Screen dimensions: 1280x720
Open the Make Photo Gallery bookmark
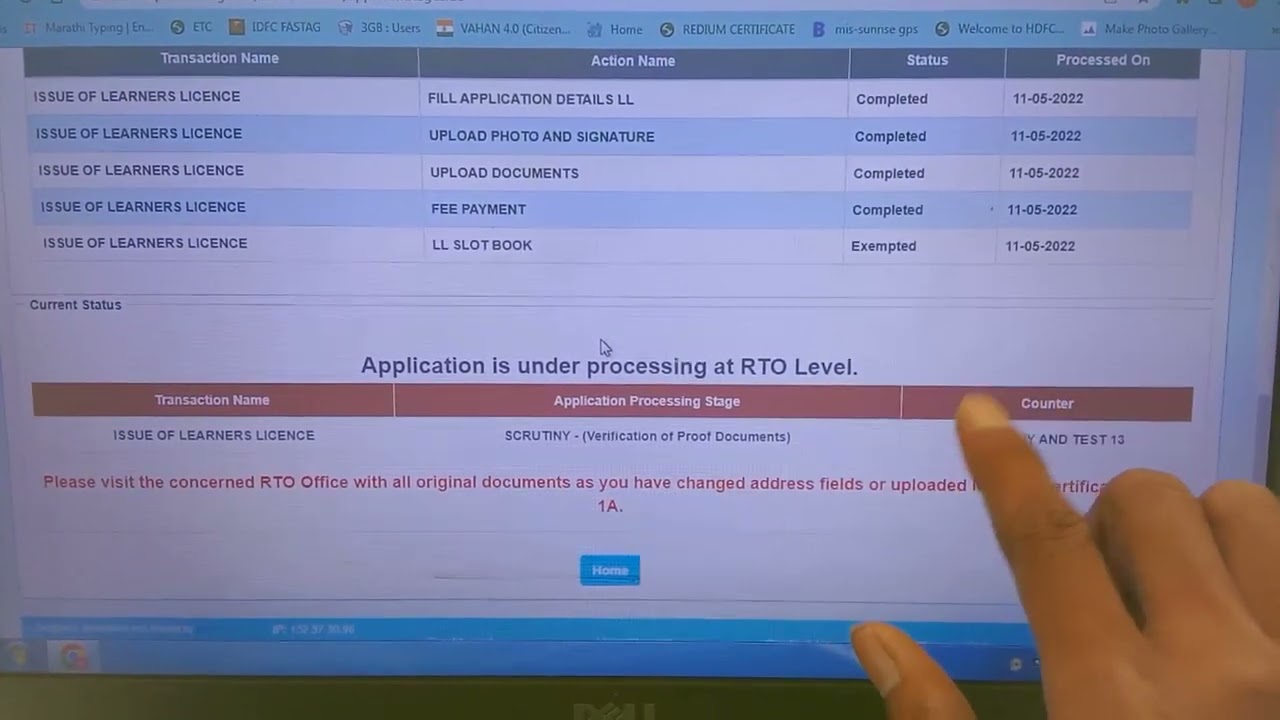pos(1150,29)
